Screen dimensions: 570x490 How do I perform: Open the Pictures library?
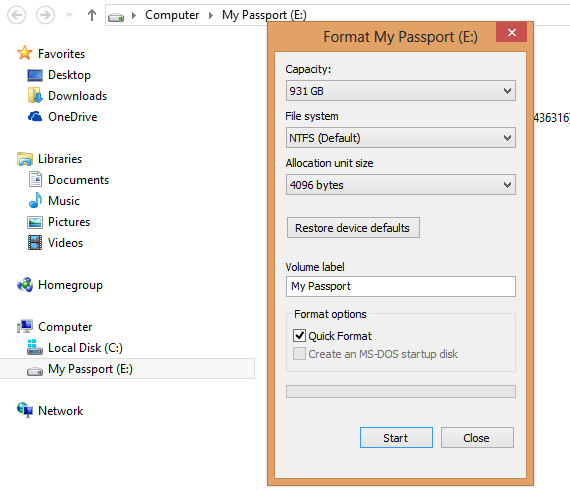tap(69, 222)
